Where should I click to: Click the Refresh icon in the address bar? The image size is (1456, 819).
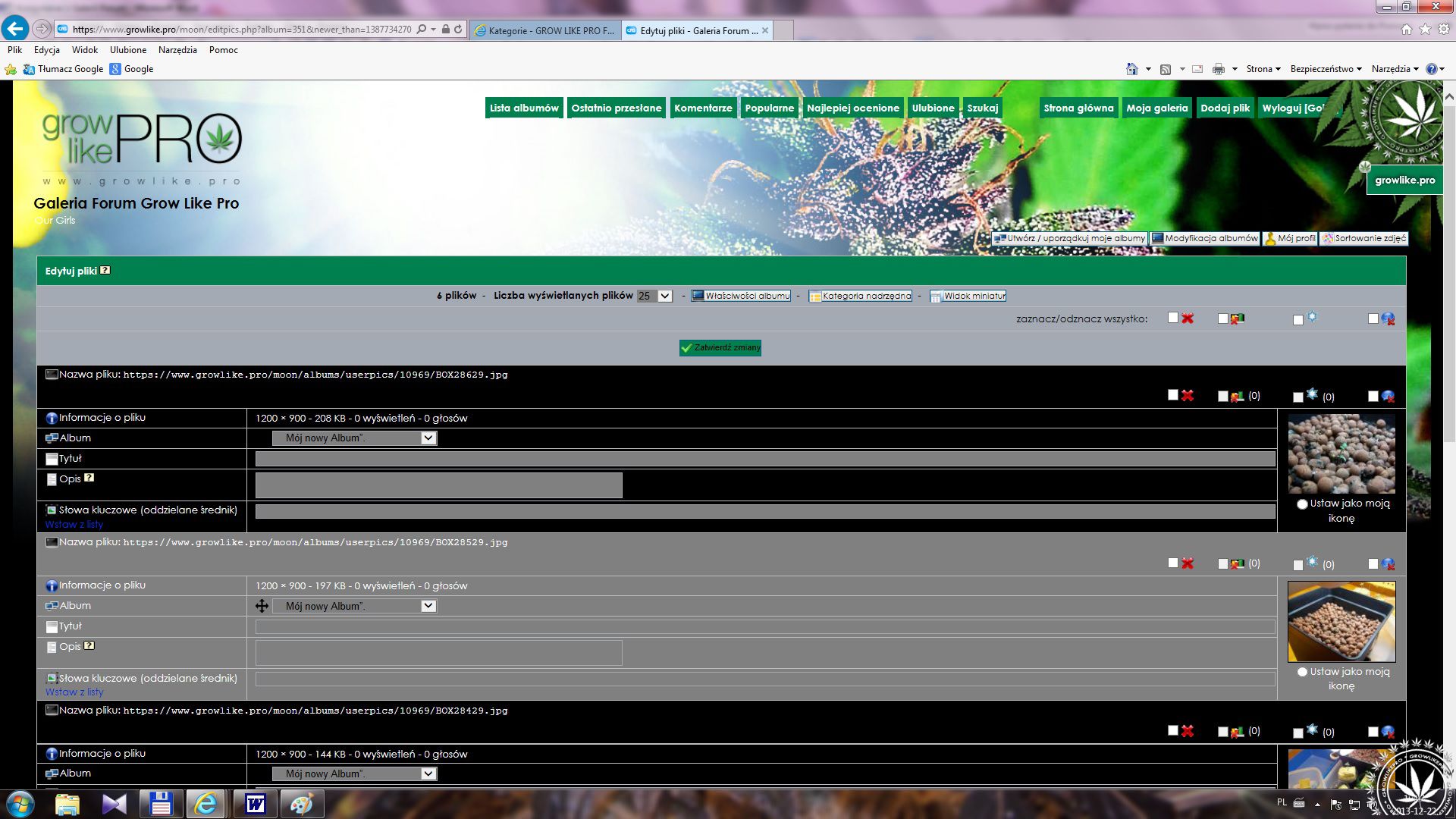(458, 30)
